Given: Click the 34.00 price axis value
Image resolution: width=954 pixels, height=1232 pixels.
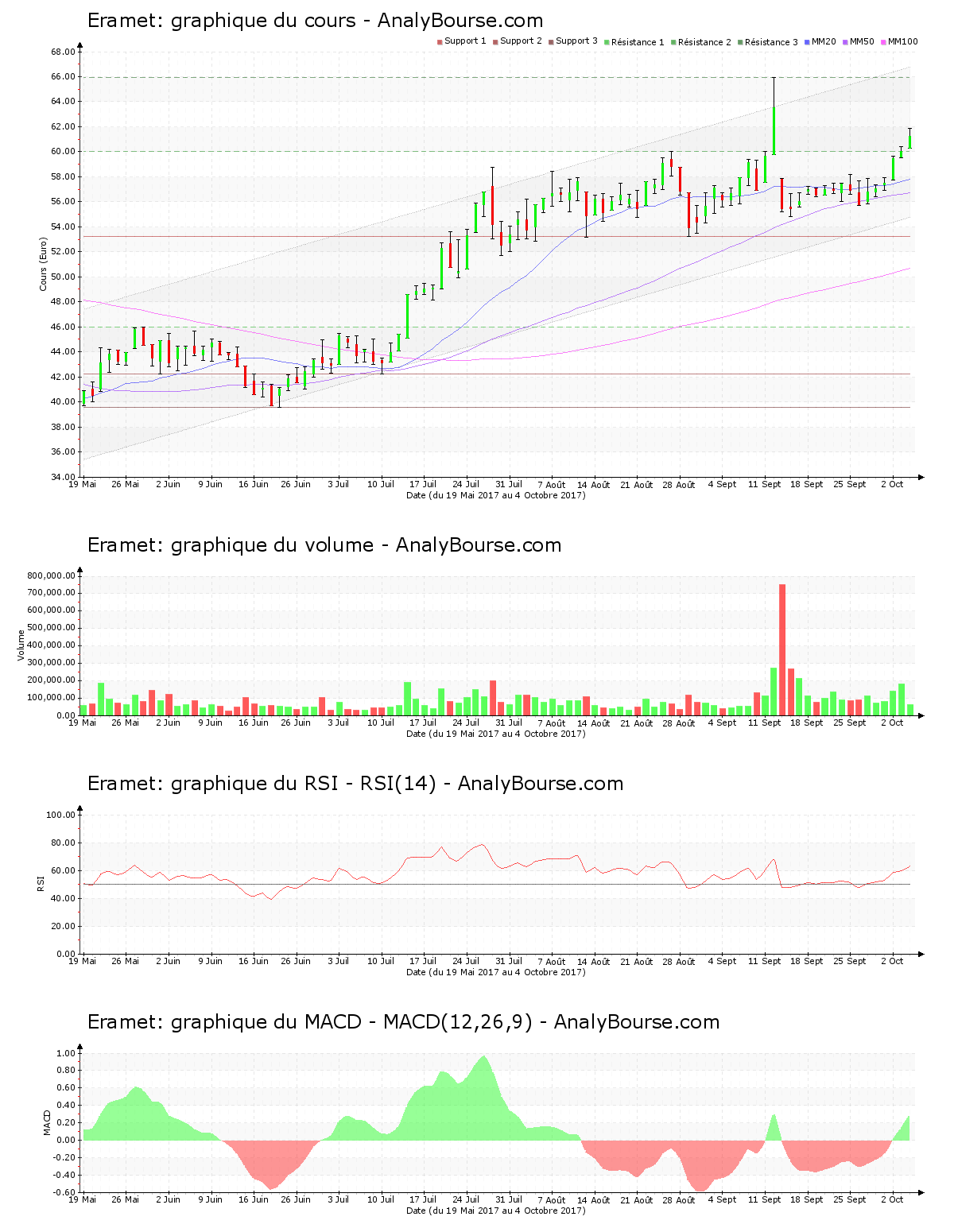Looking at the screenshot, I should click(x=63, y=477).
